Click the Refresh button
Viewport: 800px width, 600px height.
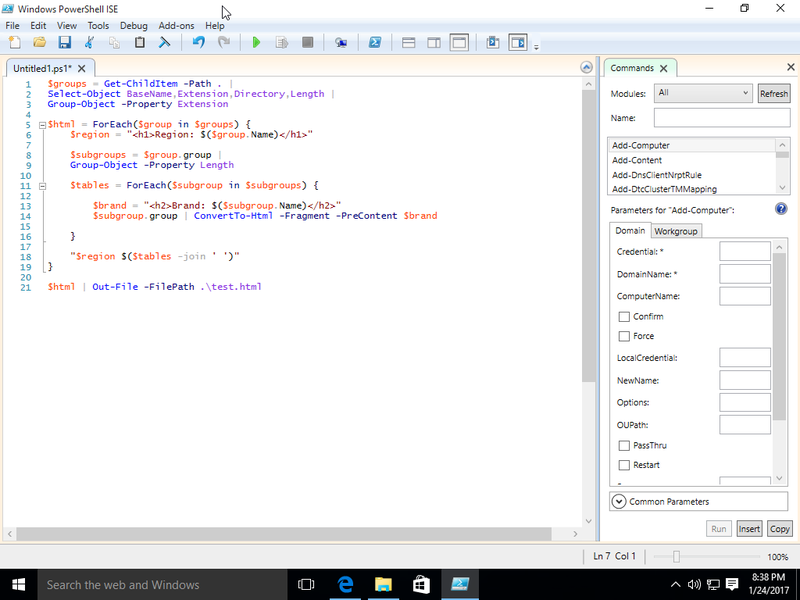[773, 93]
